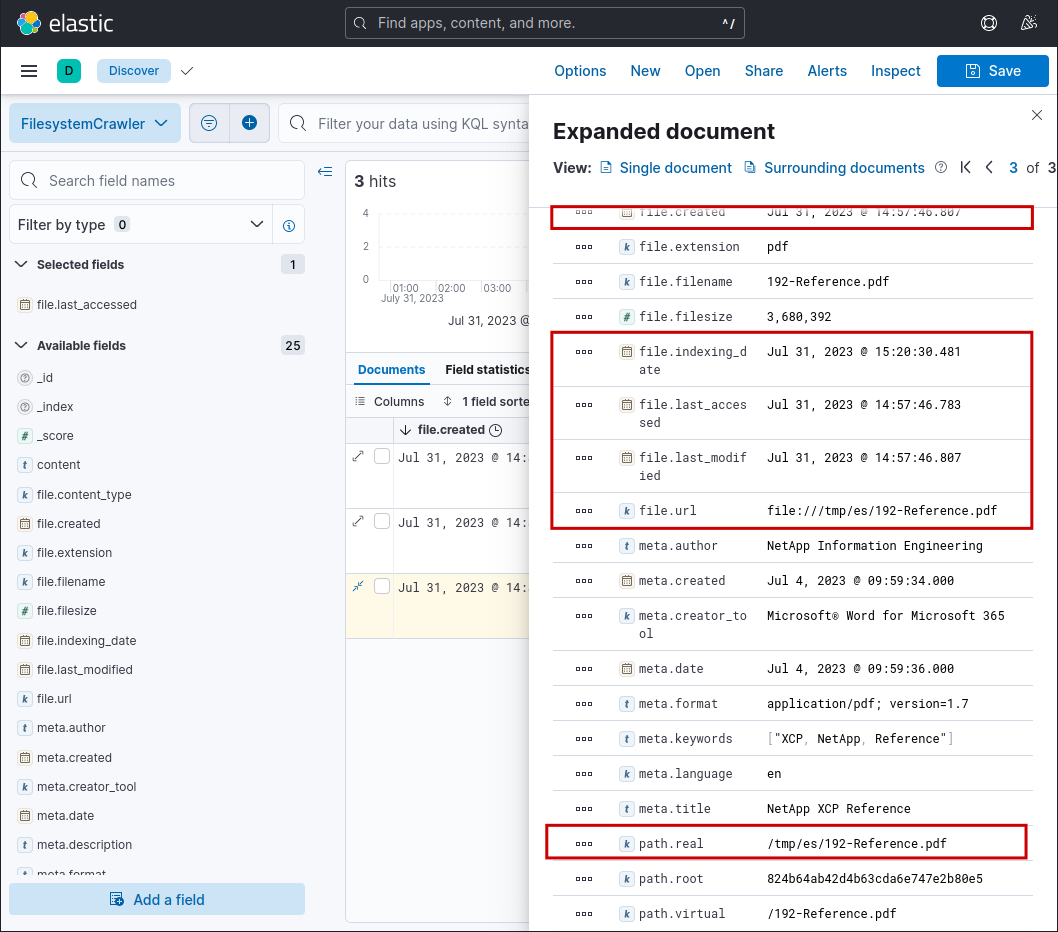Screen dimensions: 1058x932
Task: Open a saved search via Open
Action: (x=702, y=71)
